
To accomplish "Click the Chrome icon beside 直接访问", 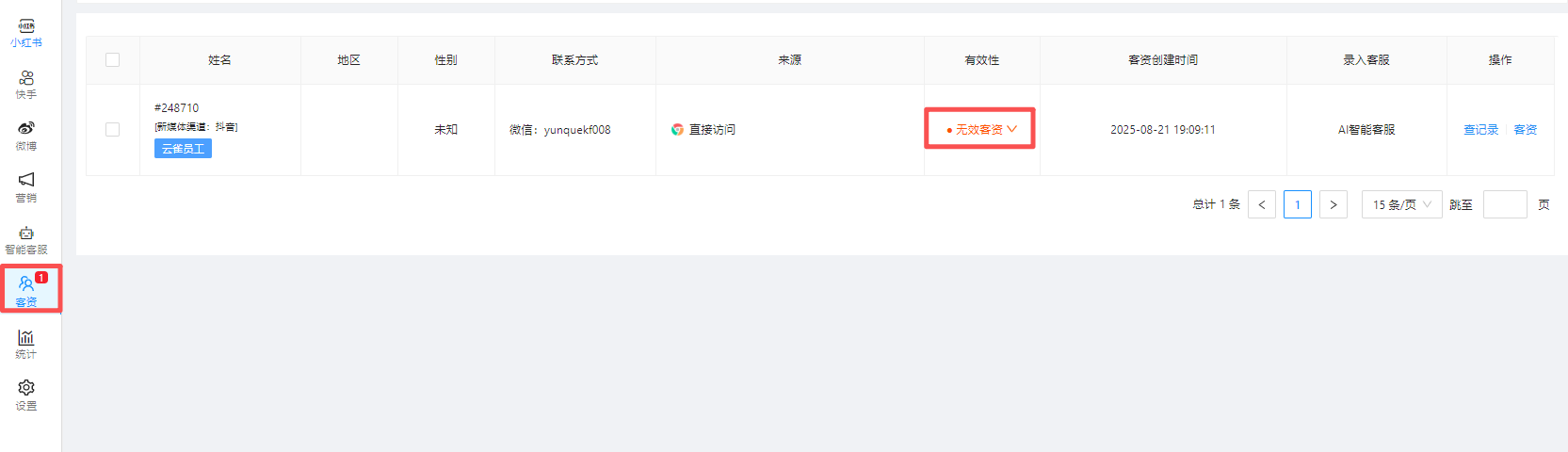I will click(x=677, y=129).
